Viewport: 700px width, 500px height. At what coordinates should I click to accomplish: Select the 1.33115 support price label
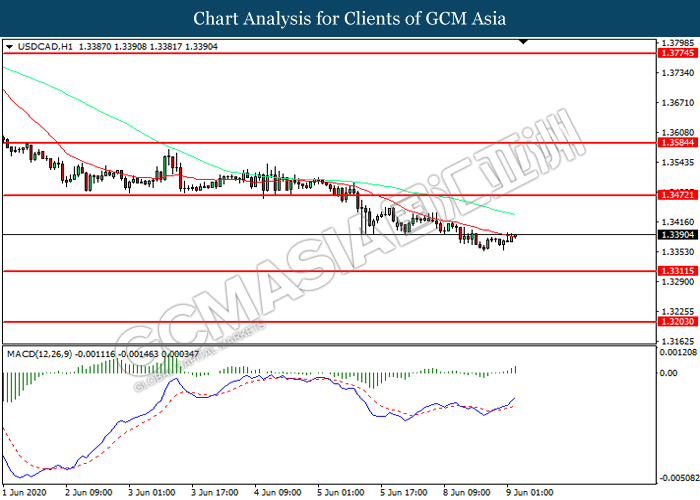click(x=677, y=271)
